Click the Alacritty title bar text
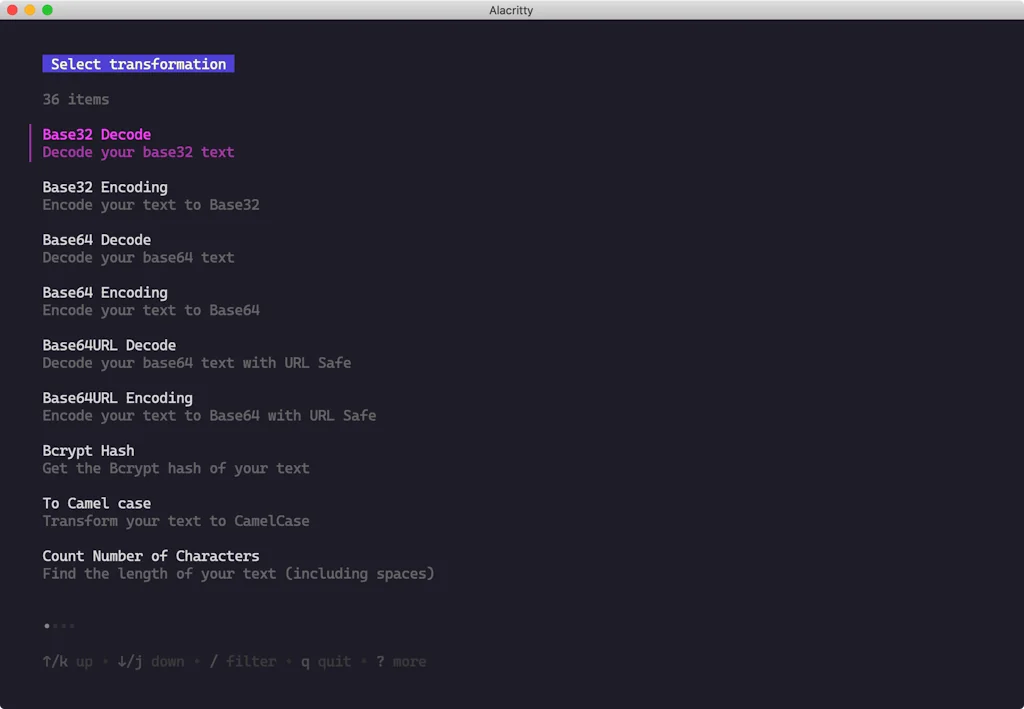This screenshot has width=1024, height=709. pos(511,10)
